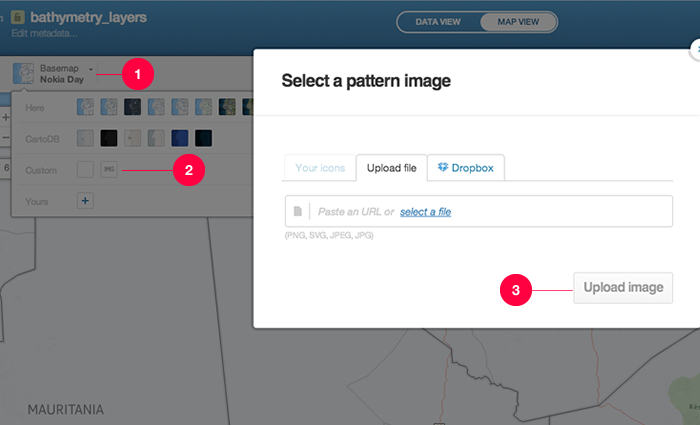Select the dark night Here basemap
The height and width of the screenshot is (425, 700).
point(133,107)
